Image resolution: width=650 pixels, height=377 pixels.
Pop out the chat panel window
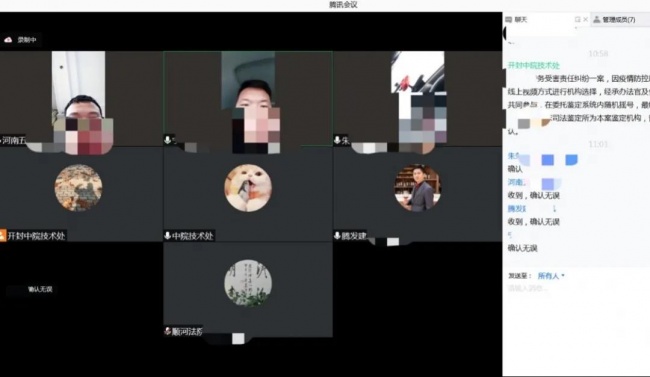pyautogui.click(x=577, y=19)
